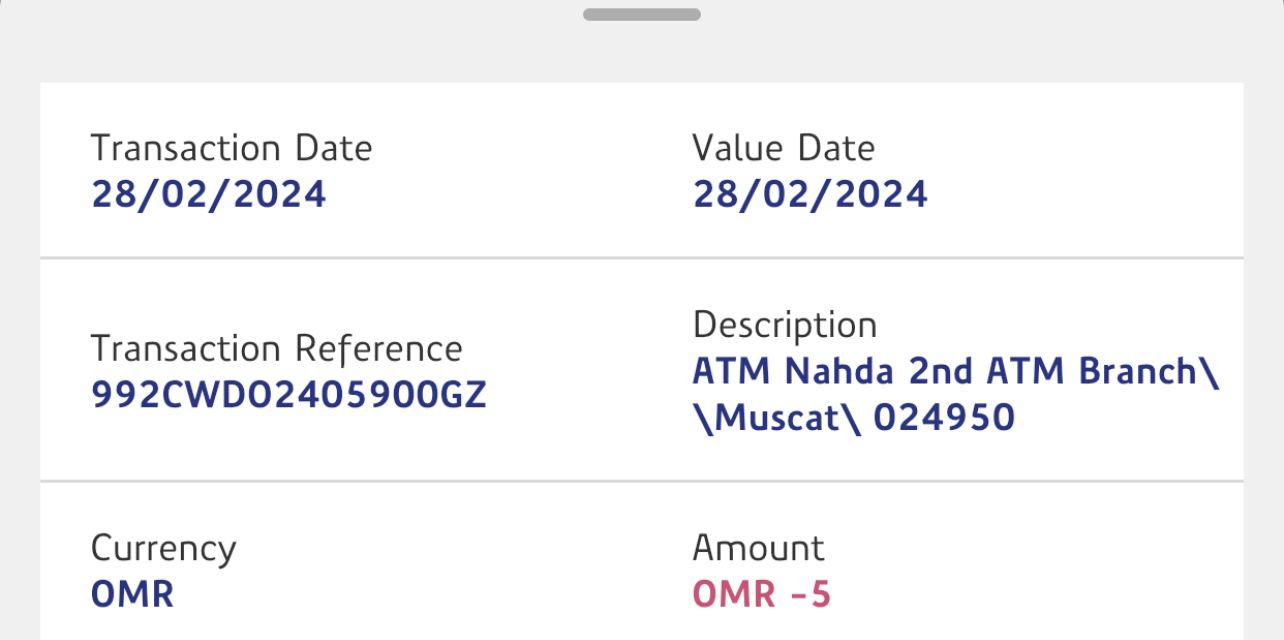The image size is (1284, 640).
Task: Select the transaction date value 28/02/2024
Action: point(208,194)
